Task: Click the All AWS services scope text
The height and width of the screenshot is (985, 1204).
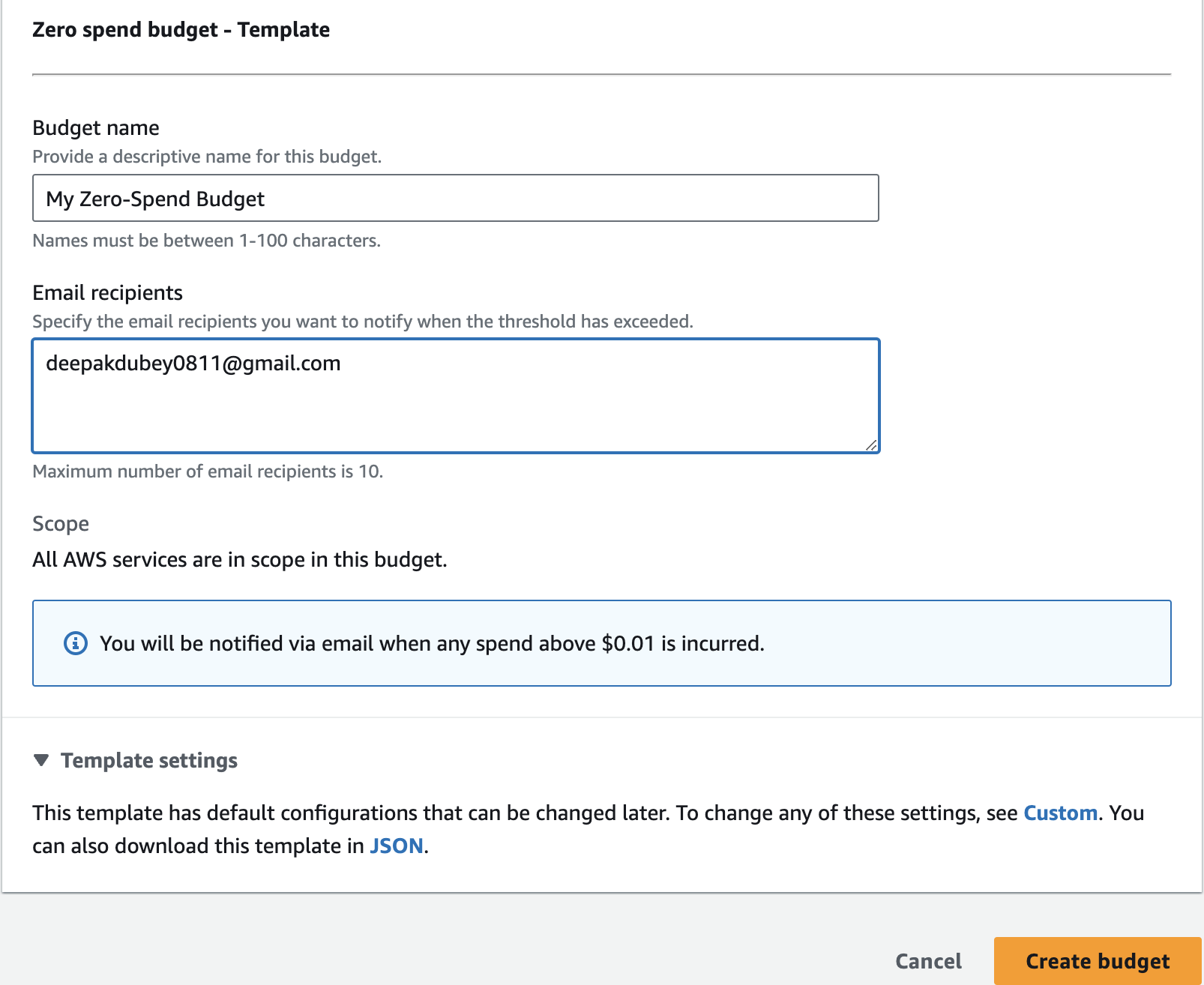Action: [x=240, y=560]
